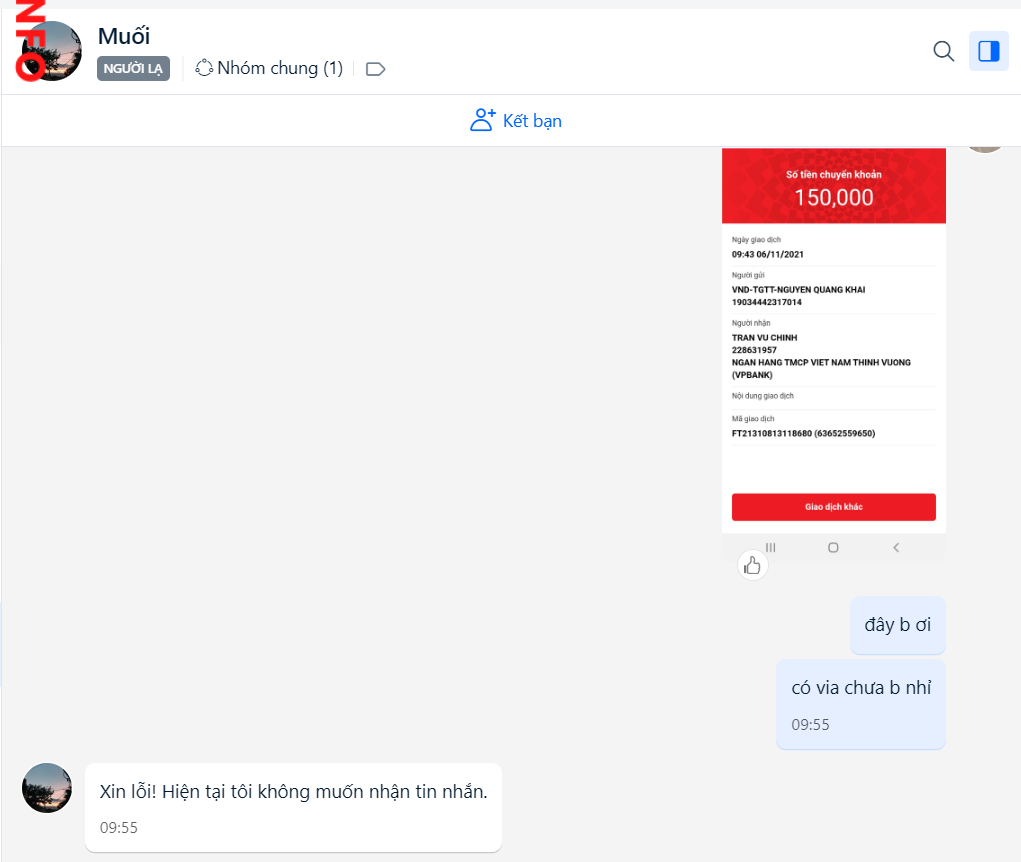
Task: Click the tag label icon in header
Action: point(375,69)
